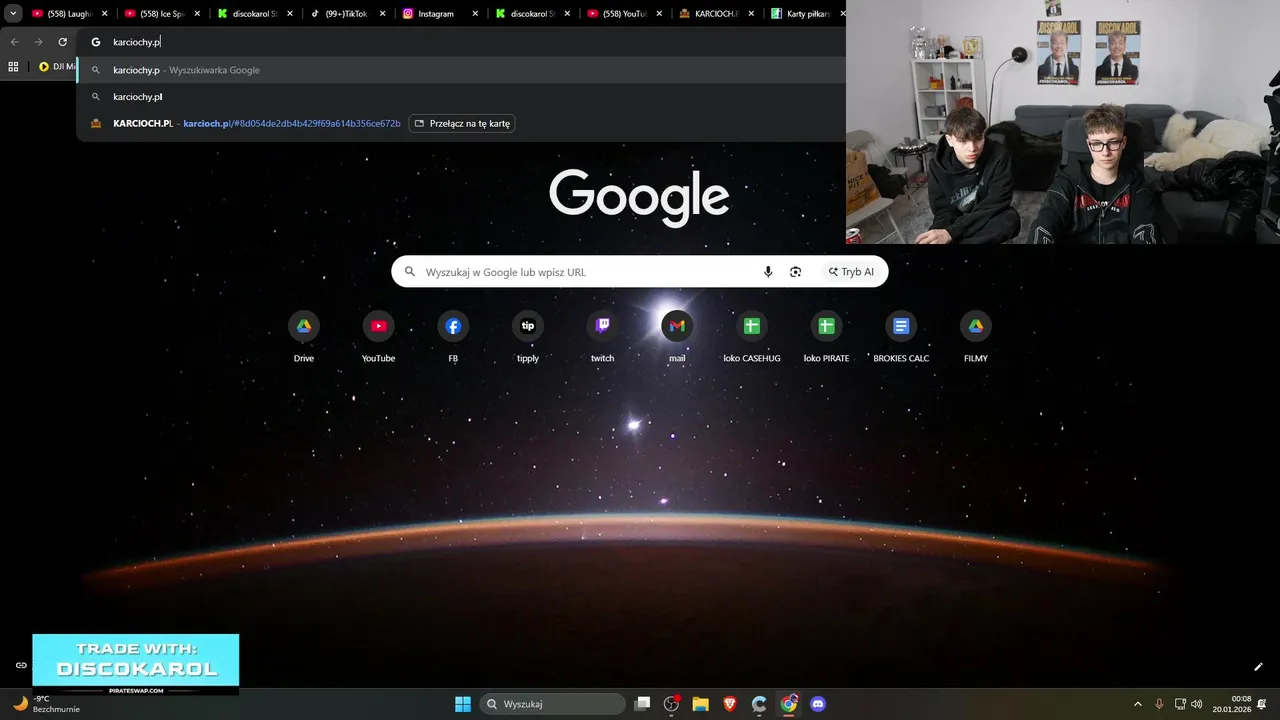This screenshot has width=1280, height=720.
Task: Open Discord from the taskbar
Action: [x=818, y=704]
